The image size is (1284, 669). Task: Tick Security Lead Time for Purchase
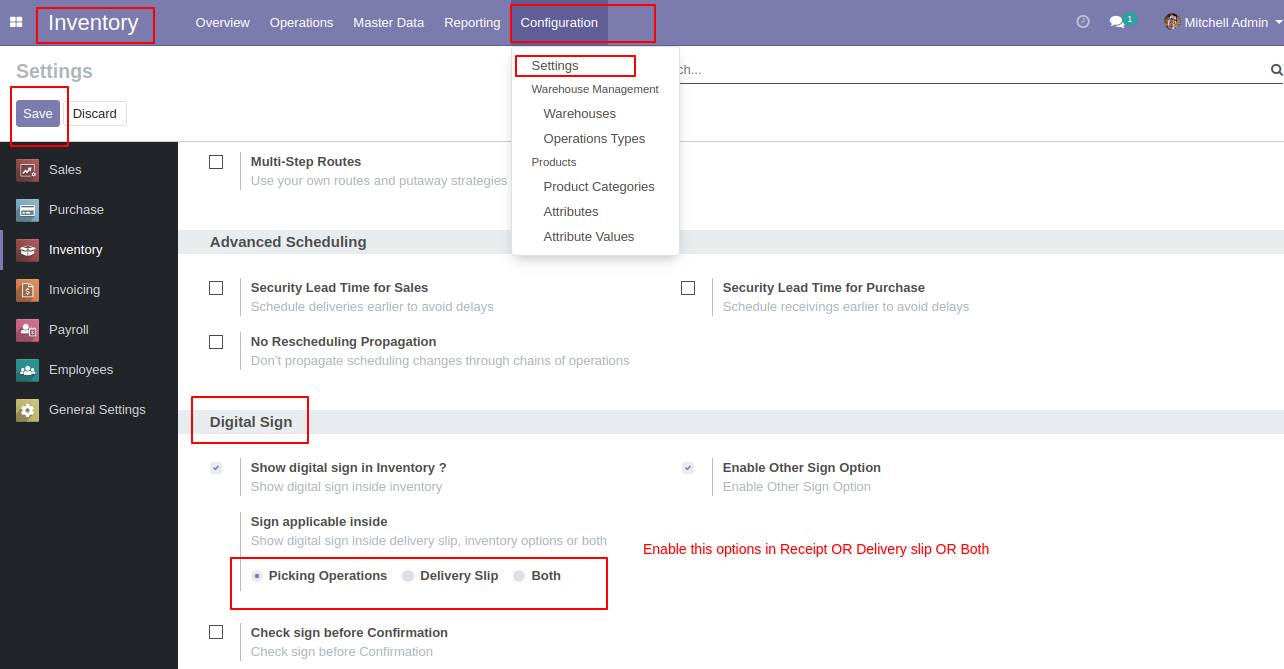pyautogui.click(x=688, y=288)
